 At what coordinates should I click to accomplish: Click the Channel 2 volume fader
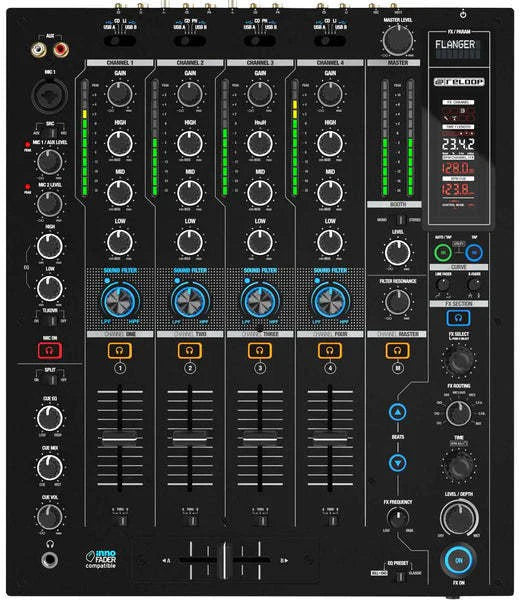pyautogui.click(x=190, y=439)
